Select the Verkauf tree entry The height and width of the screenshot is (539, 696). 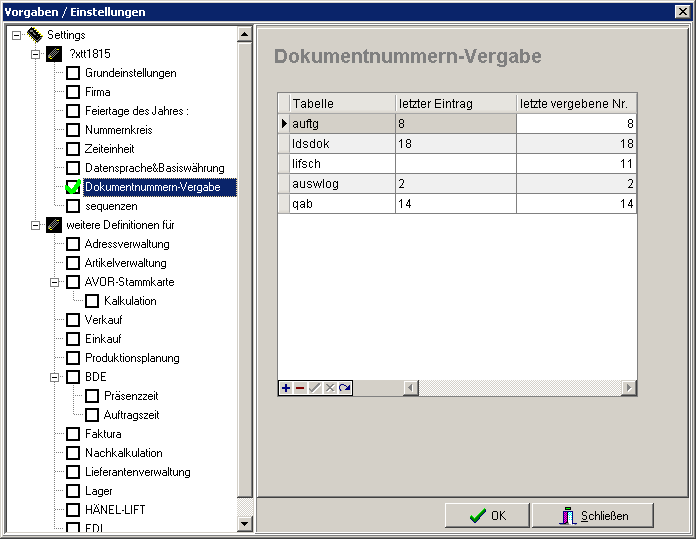pyautogui.click(x=103, y=320)
